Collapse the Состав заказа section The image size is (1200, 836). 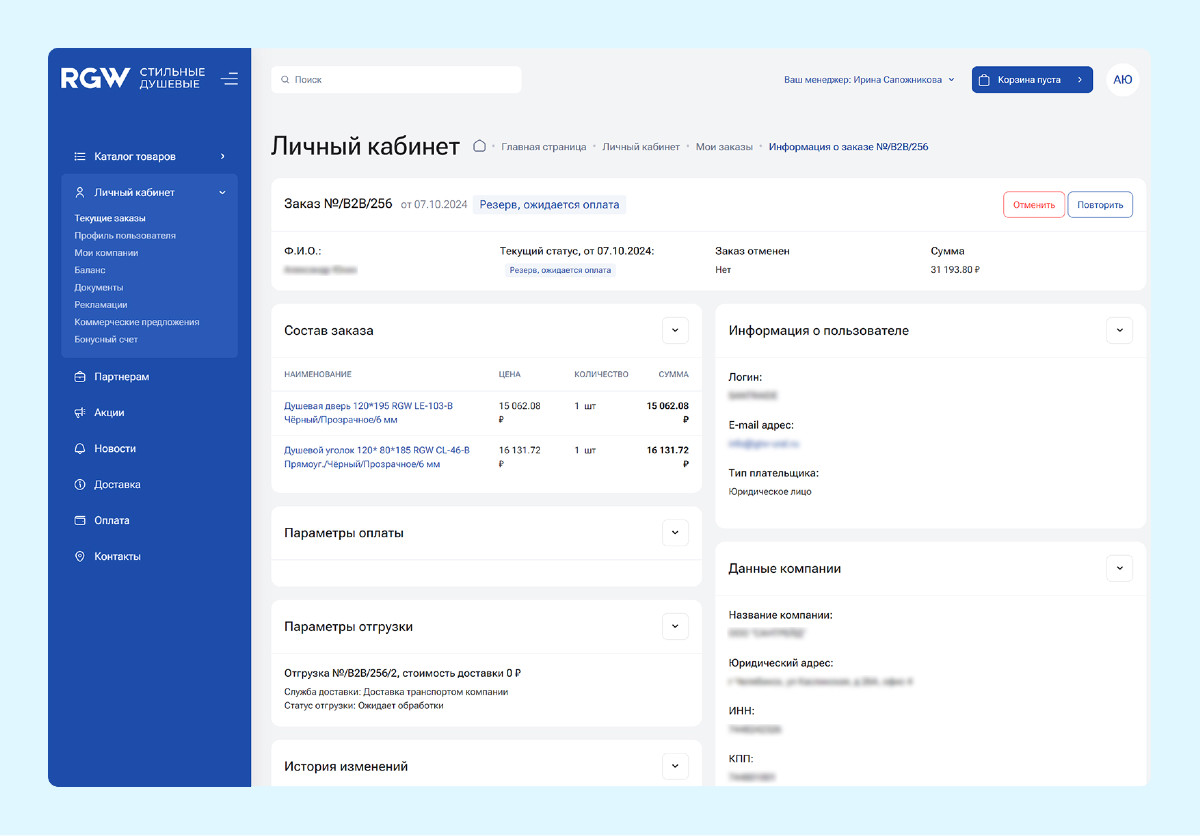pos(675,330)
